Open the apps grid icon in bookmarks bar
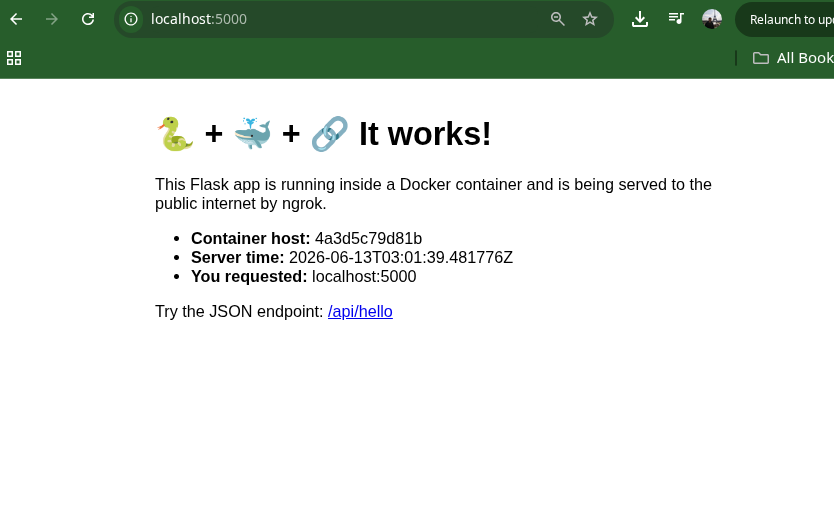Image resolution: width=834 pixels, height=531 pixels. (14, 58)
